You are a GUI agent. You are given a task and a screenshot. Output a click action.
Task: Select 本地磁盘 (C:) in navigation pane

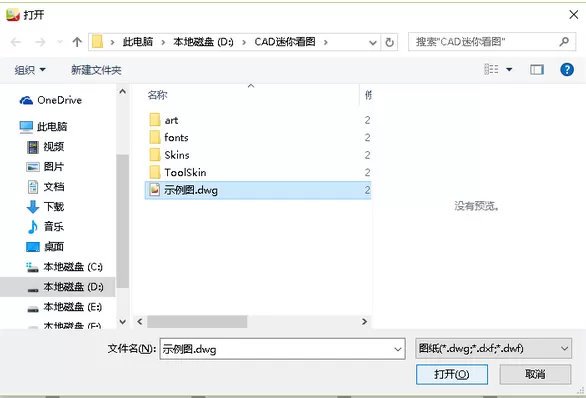tap(64, 267)
